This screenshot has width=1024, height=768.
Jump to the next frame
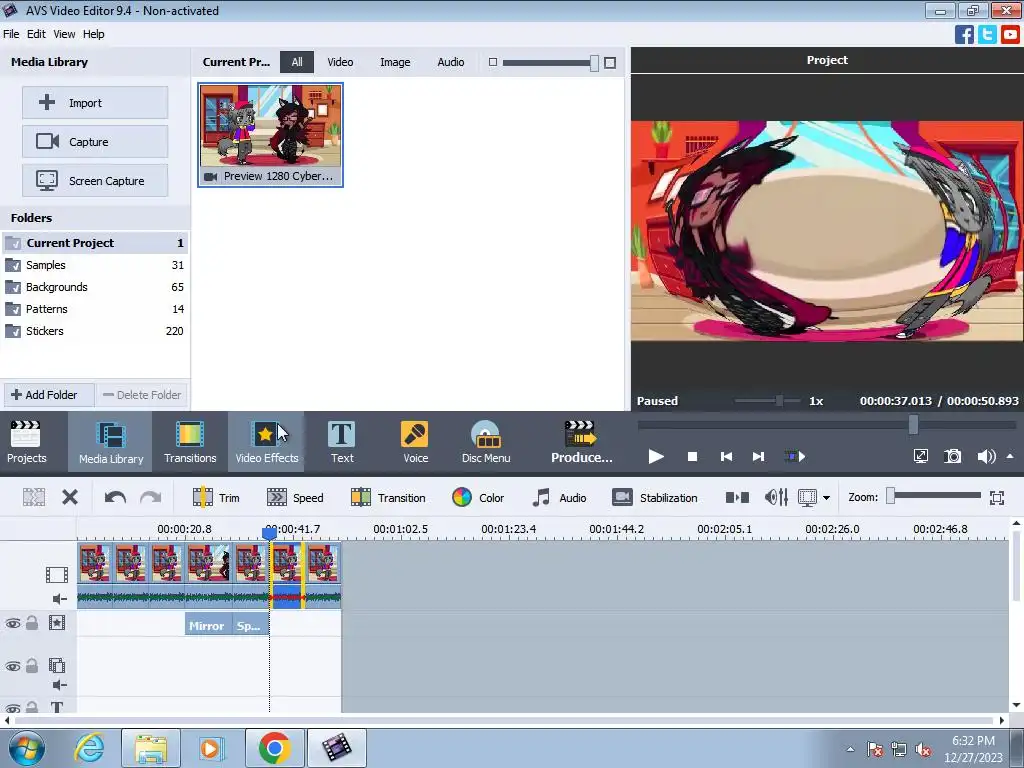point(758,456)
